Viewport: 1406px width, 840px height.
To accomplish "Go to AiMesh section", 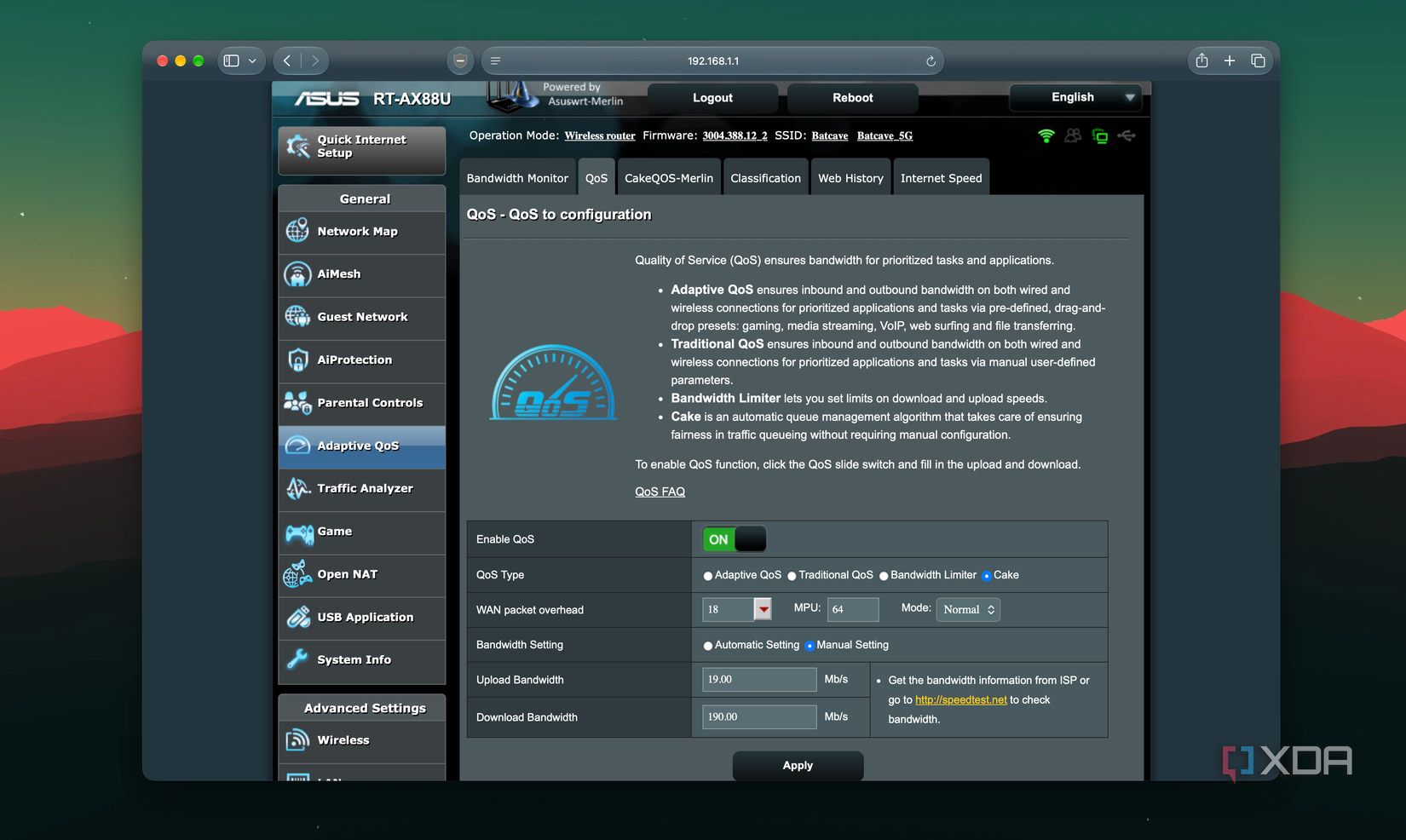I will (361, 274).
